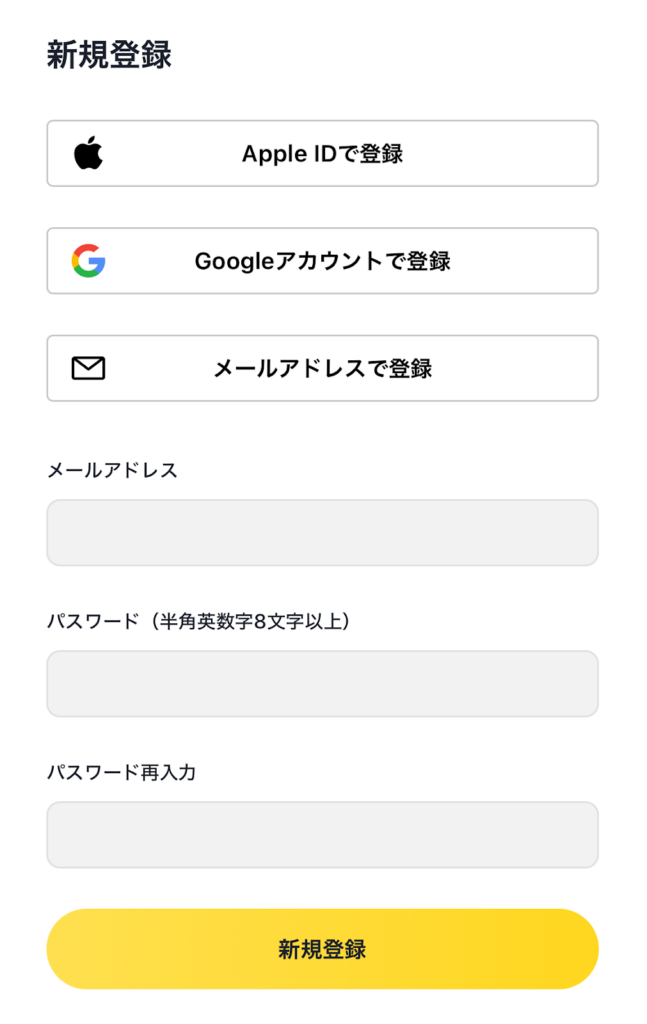Click the Google G logo icon
Image resolution: width=647 pixels, height=1024 pixels.
pyautogui.click(x=88, y=261)
